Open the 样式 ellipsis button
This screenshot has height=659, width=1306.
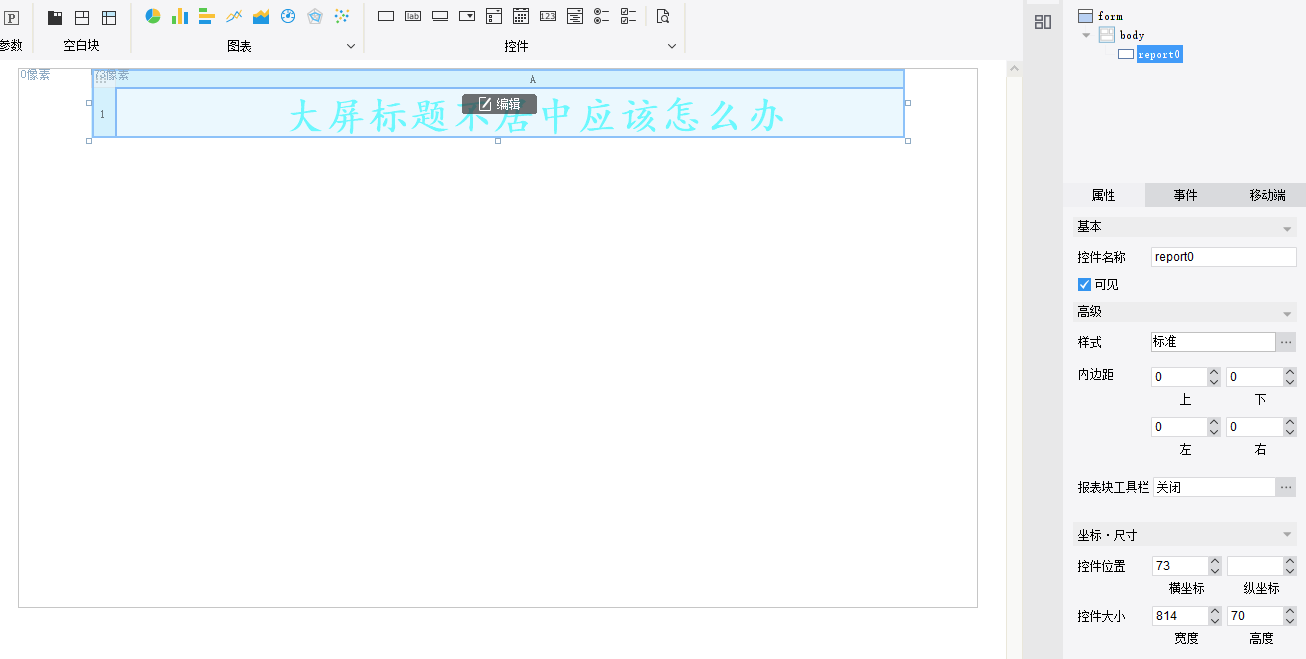[x=1287, y=342]
